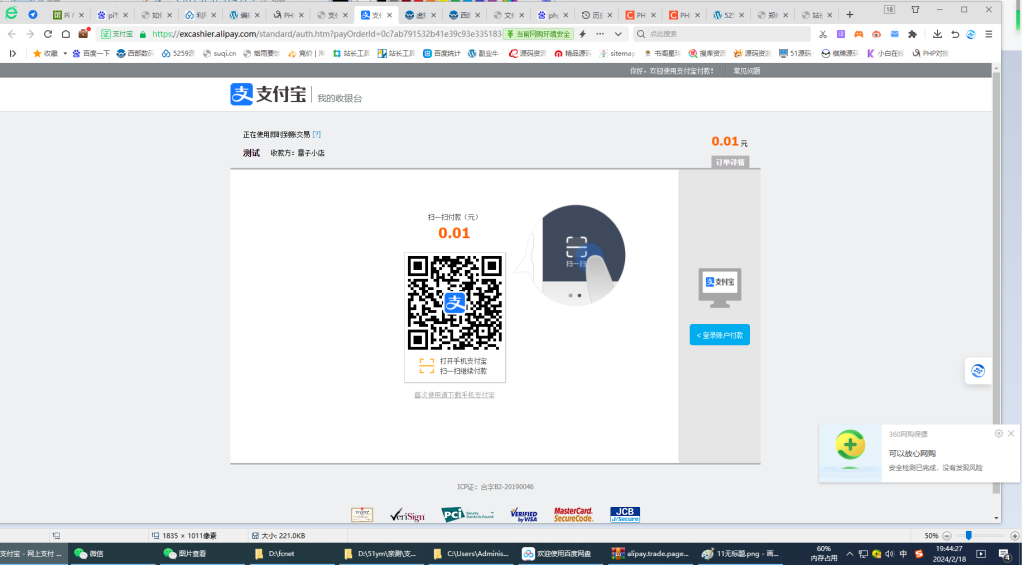
Task: Click the 中 input method indicator
Action: [x=903, y=554]
